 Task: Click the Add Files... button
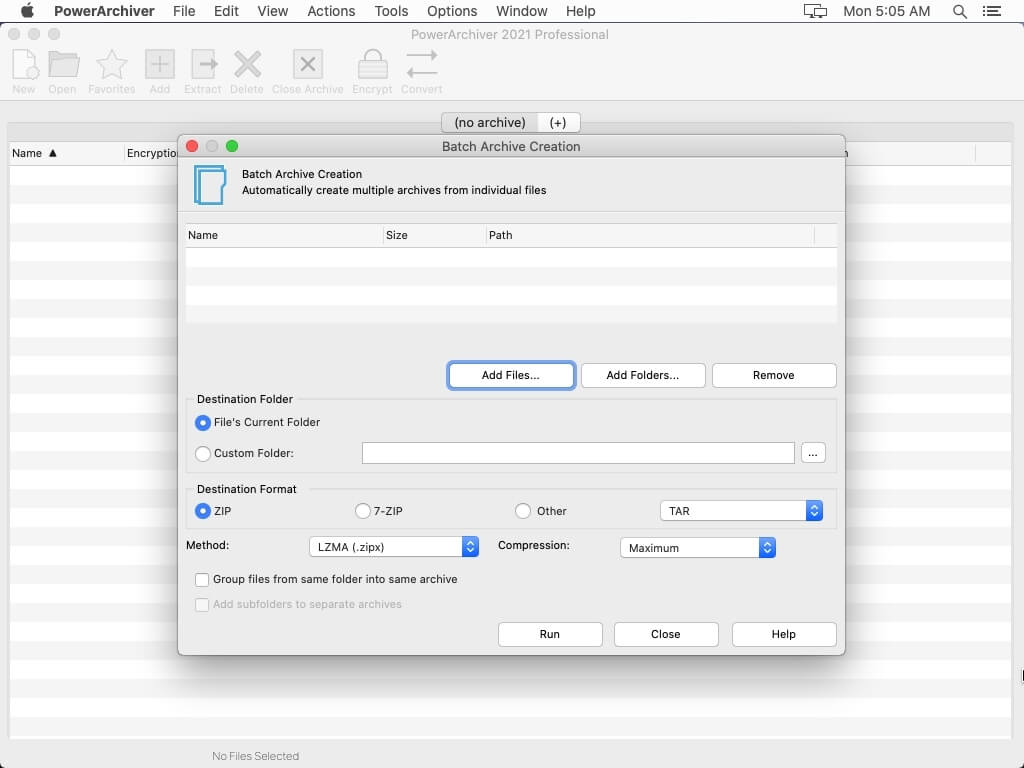pos(511,376)
